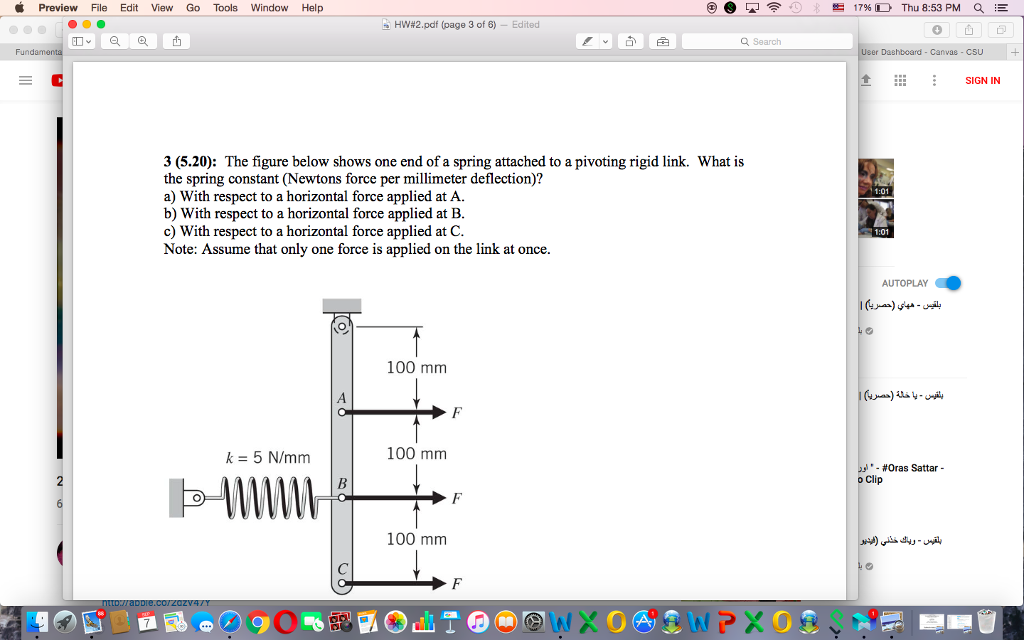Open the Window menu
Viewport: 1024px width, 640px height.
pyautogui.click(x=269, y=8)
